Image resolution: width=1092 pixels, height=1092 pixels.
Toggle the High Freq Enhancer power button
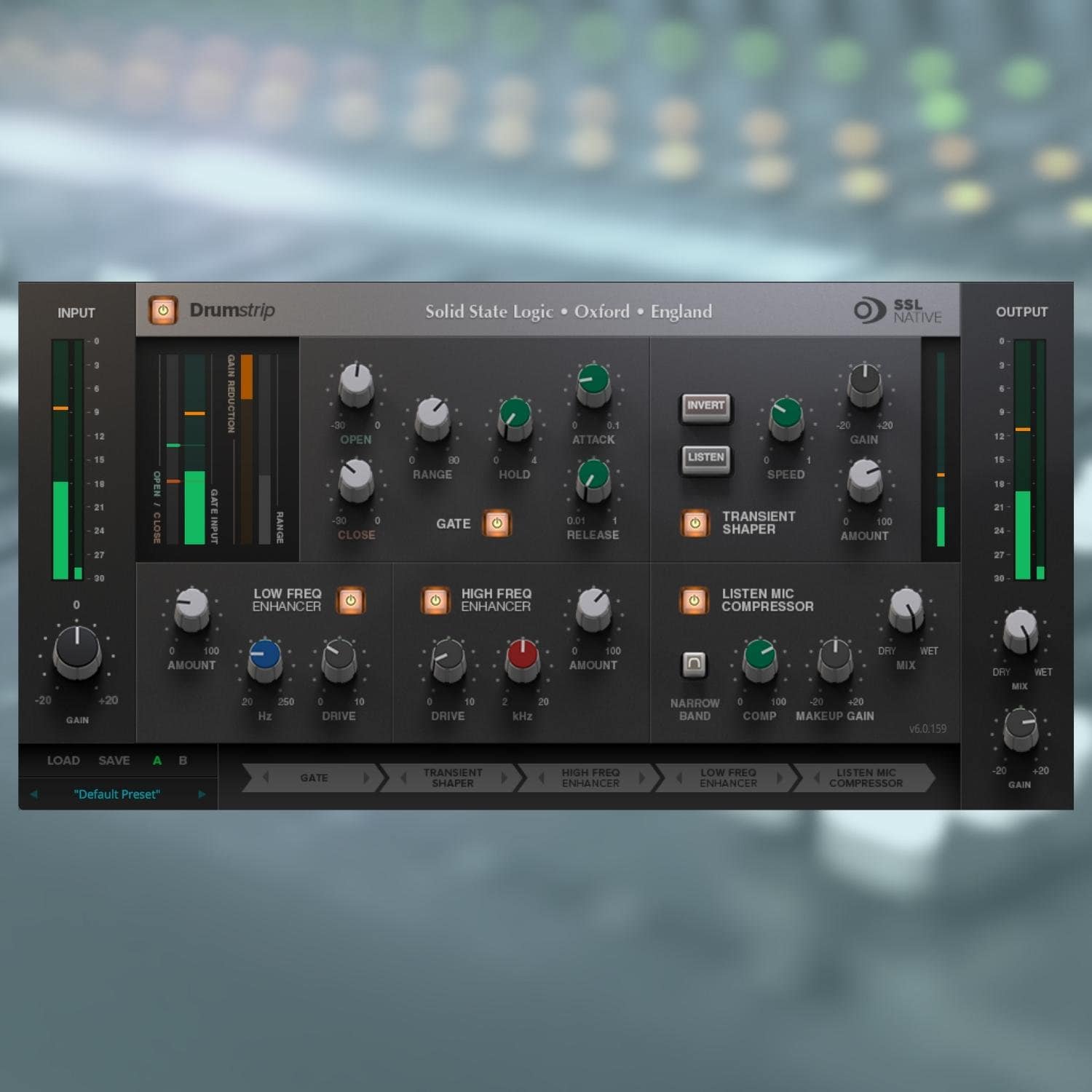pyautogui.click(x=435, y=601)
